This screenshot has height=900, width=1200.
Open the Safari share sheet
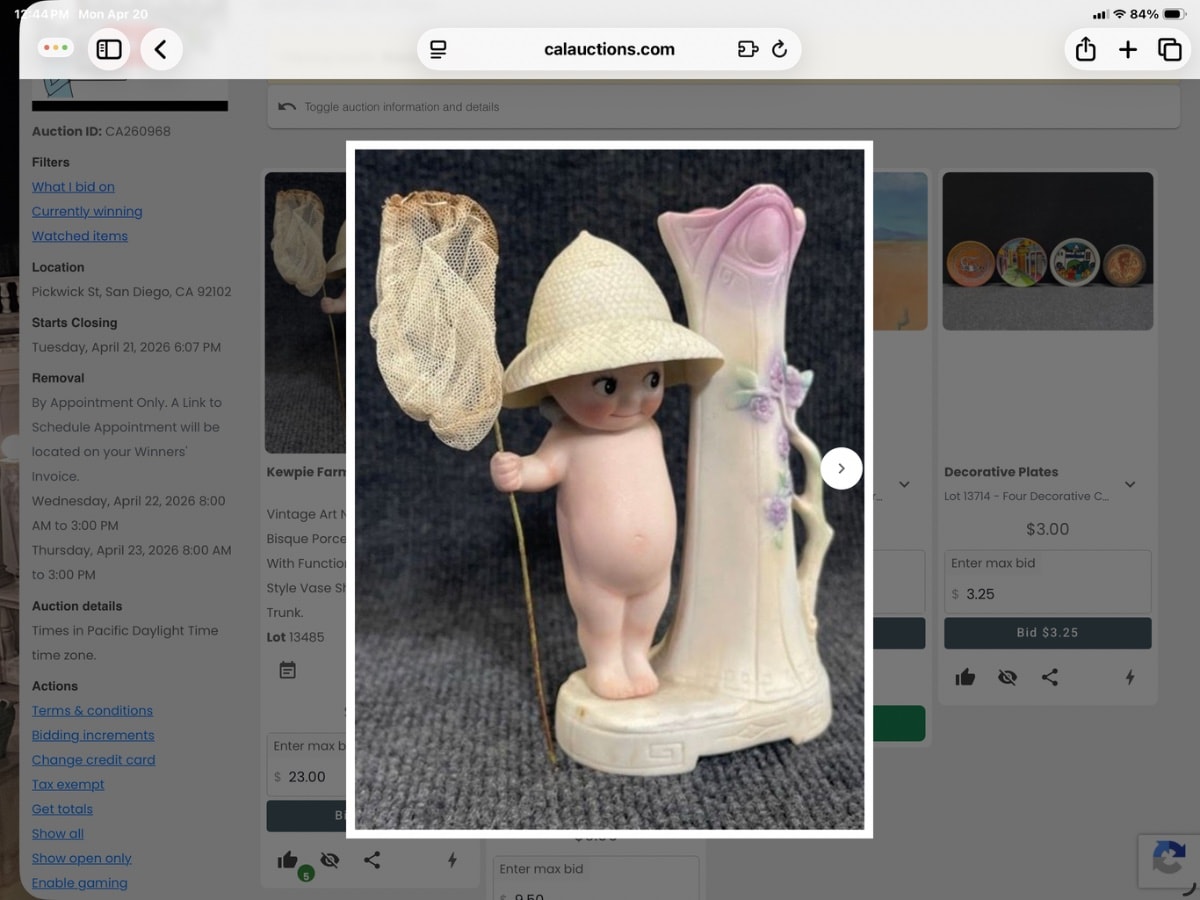pyautogui.click(x=1085, y=49)
